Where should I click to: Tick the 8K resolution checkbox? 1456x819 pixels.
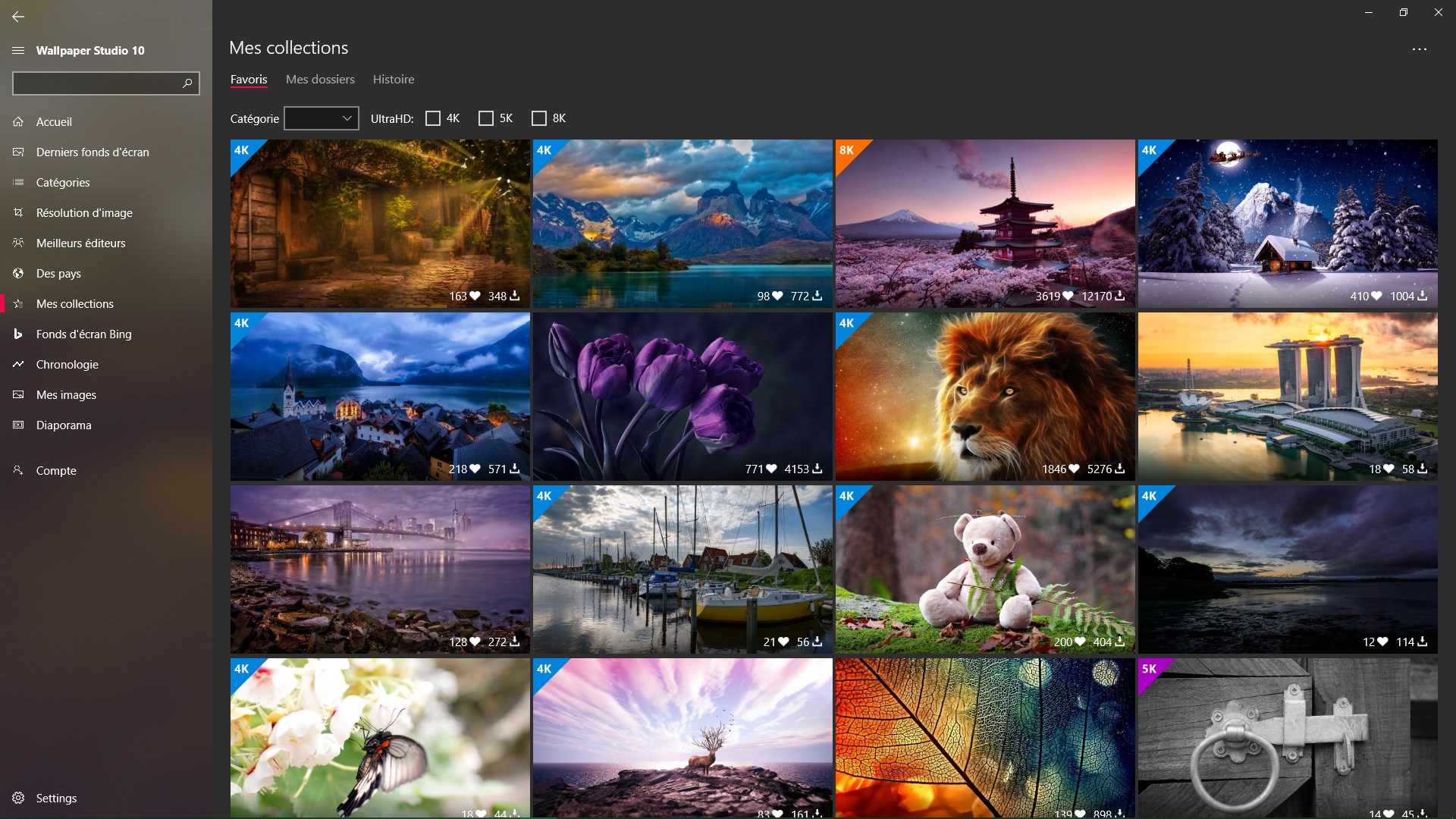[539, 118]
